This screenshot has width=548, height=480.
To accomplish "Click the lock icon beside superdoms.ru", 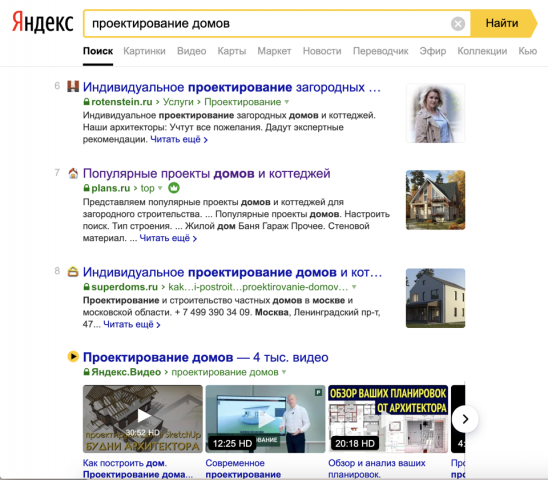I will tap(86, 287).
